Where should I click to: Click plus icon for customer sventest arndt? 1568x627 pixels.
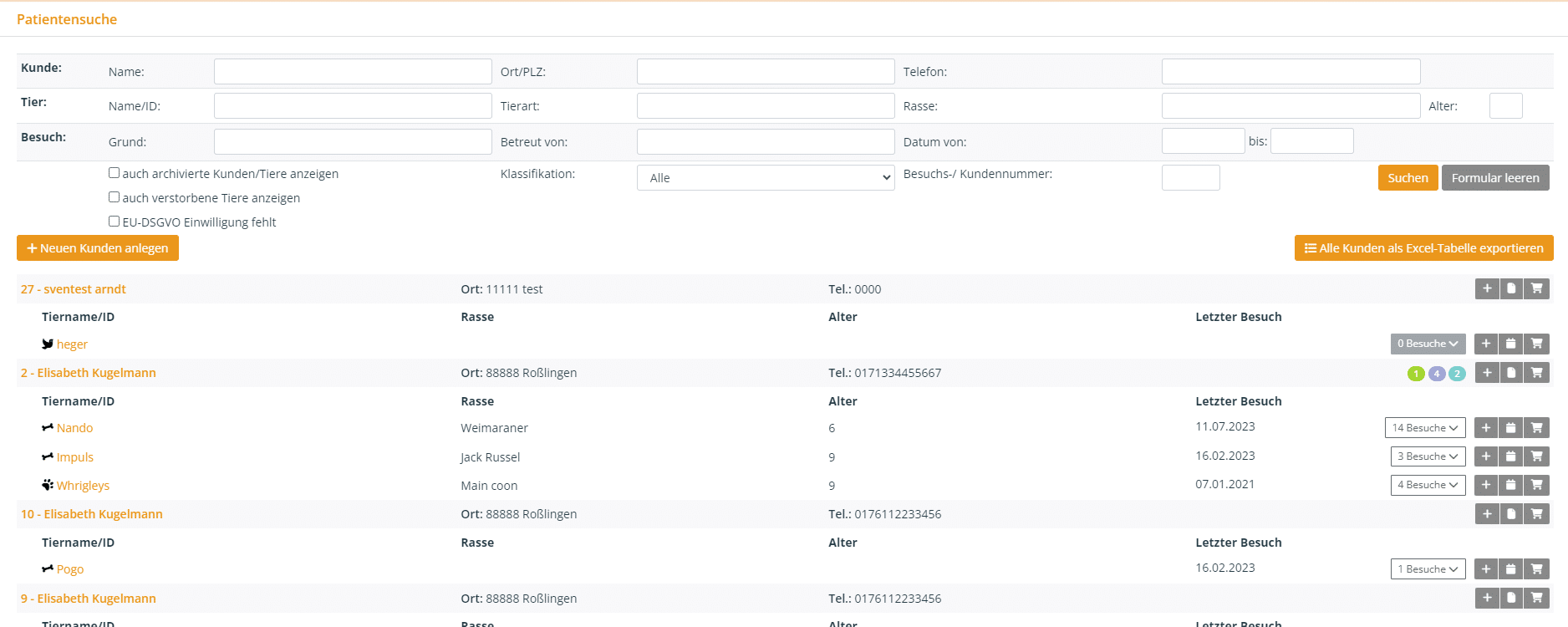click(x=1487, y=288)
